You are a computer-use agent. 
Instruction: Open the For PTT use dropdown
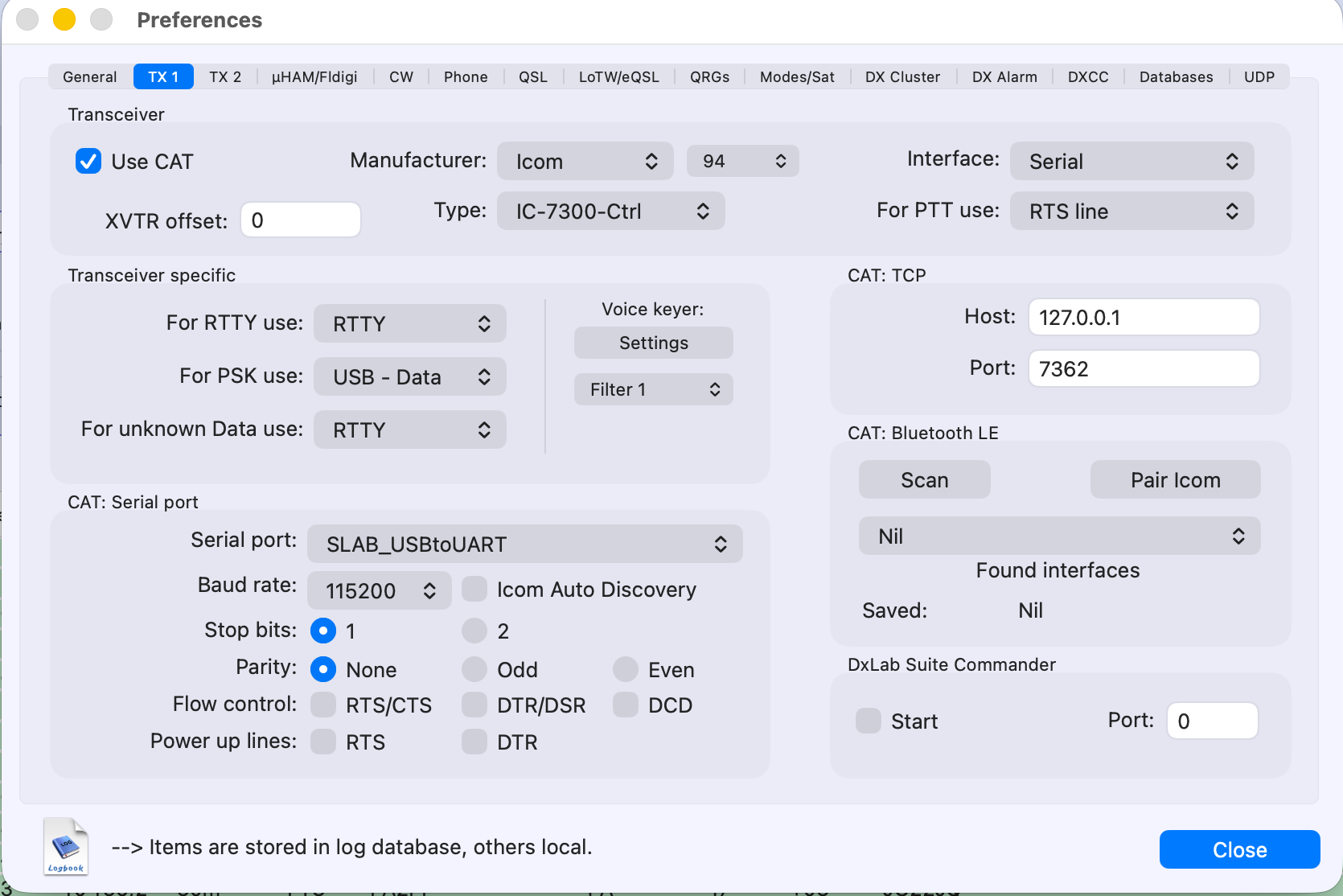1131,212
